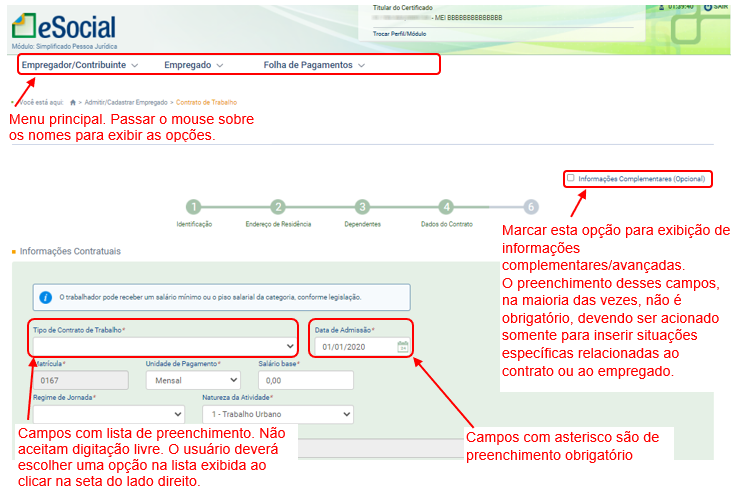Open the Empregado menu

pos(193,65)
